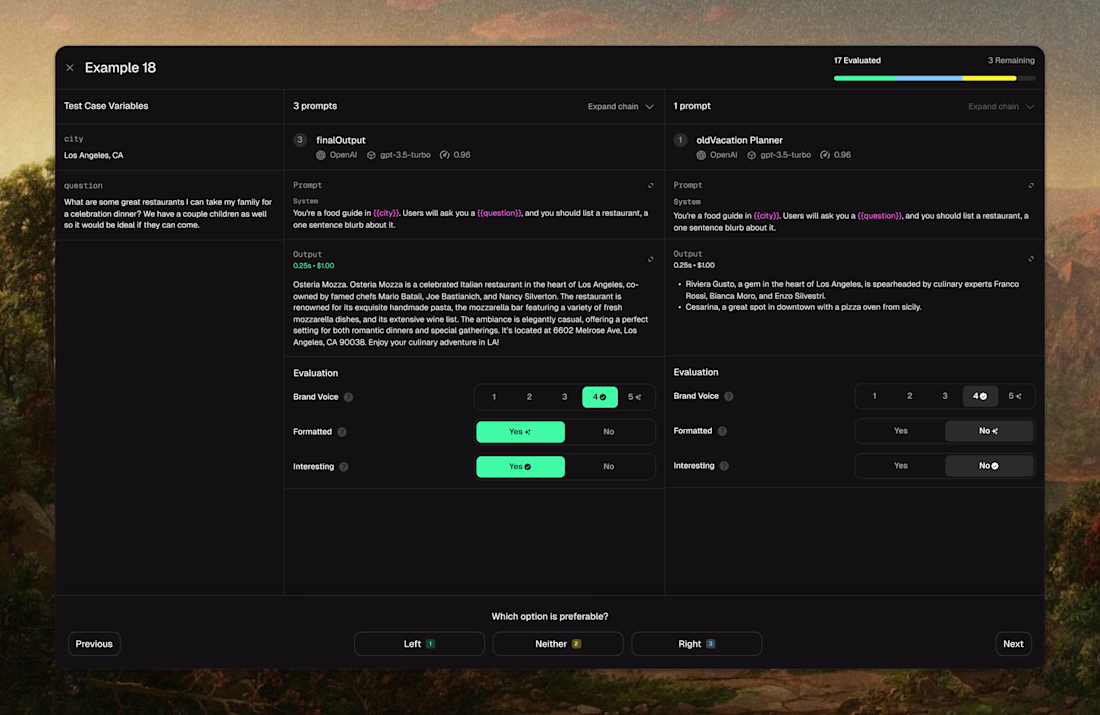Expand the right Output section

[x=1031, y=258]
